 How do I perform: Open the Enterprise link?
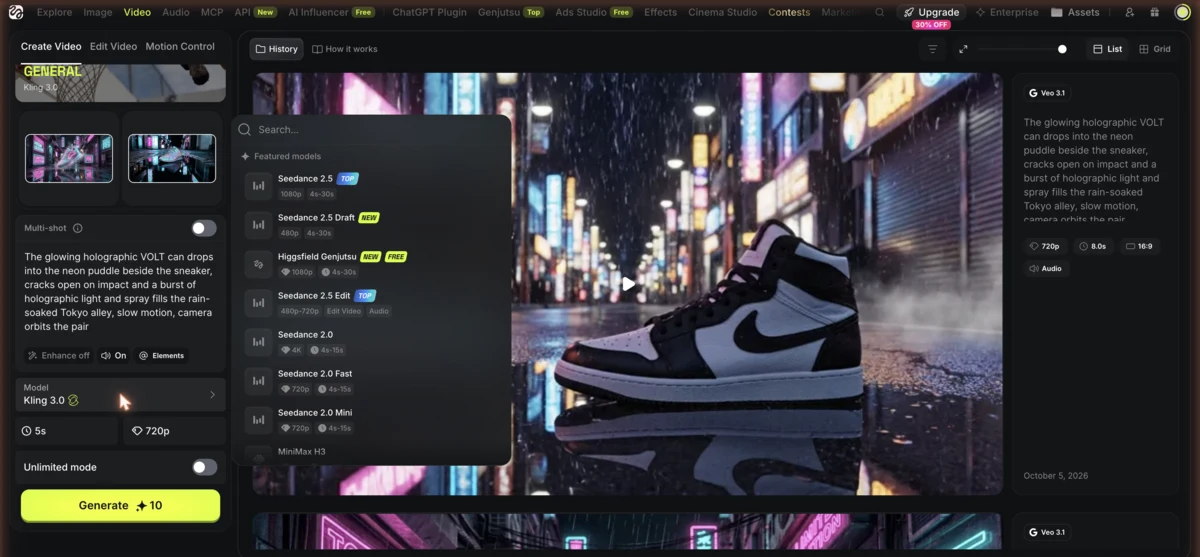[1007, 12]
